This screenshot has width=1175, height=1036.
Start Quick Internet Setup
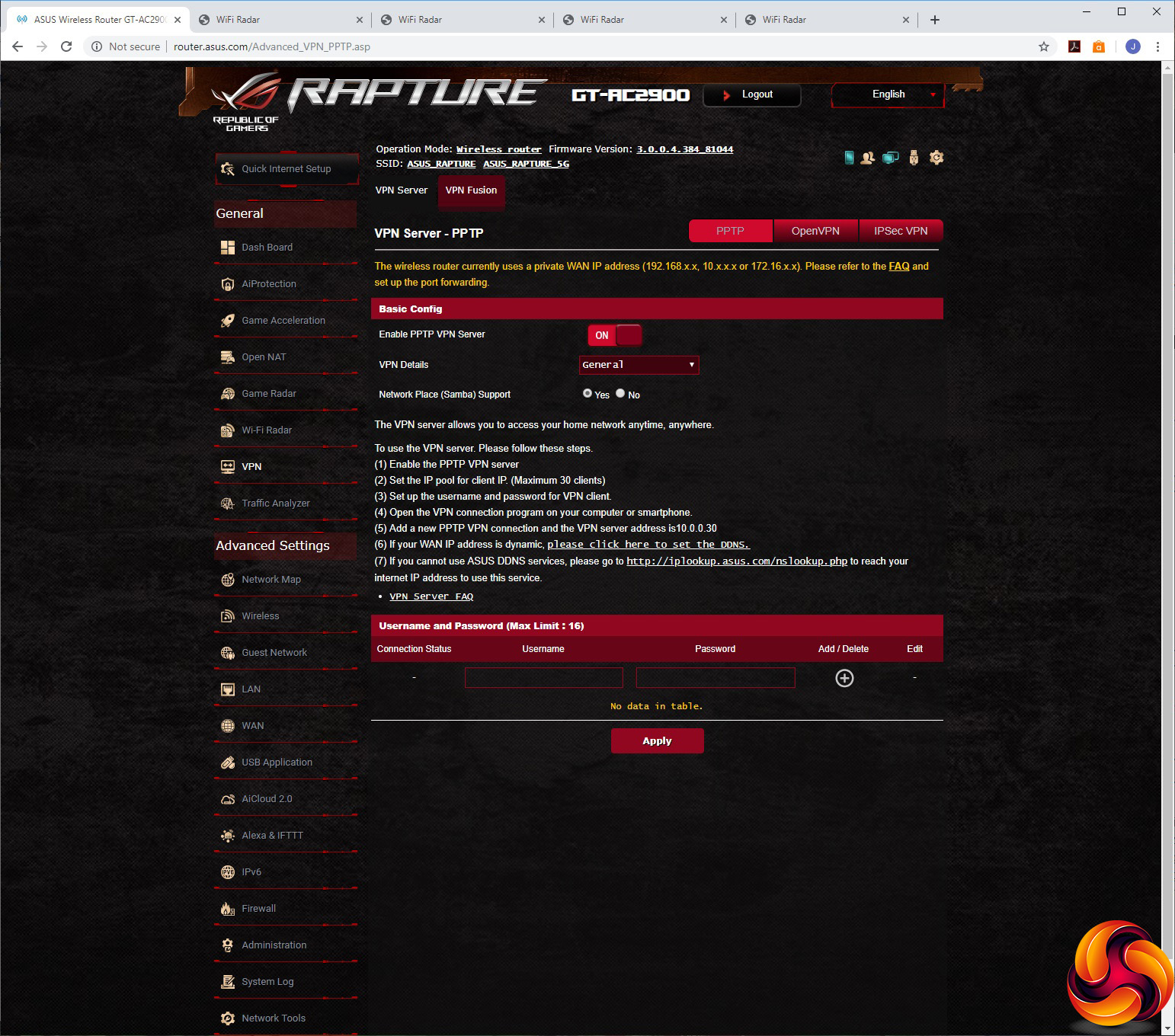pos(287,169)
